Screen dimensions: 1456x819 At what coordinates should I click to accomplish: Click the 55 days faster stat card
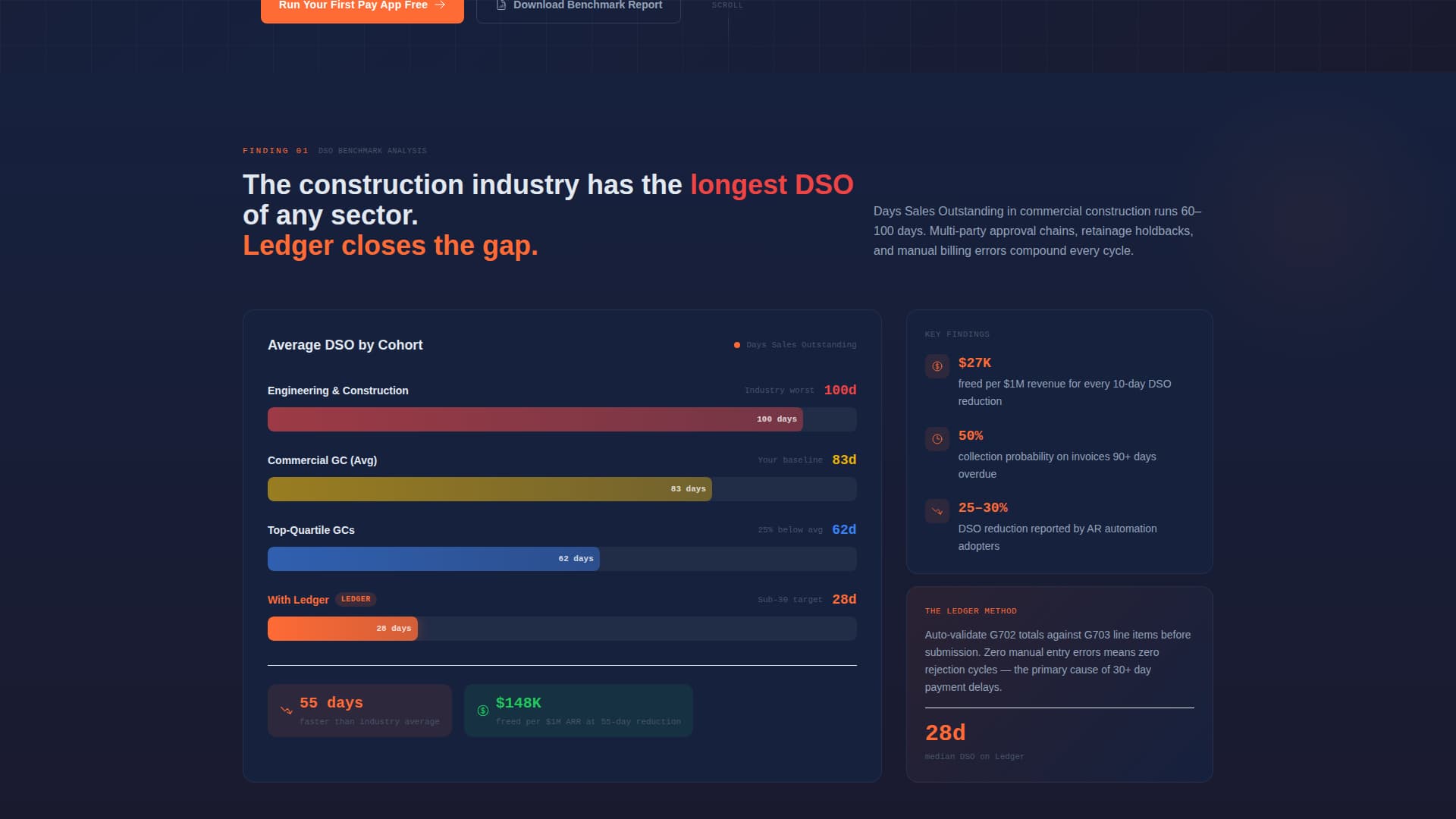point(359,711)
